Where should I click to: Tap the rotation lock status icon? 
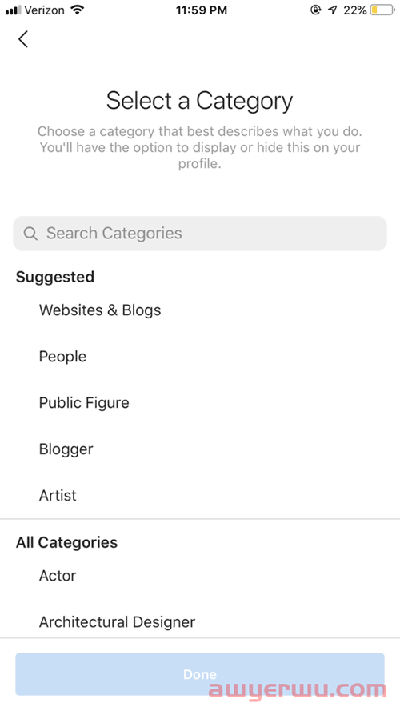(x=315, y=10)
